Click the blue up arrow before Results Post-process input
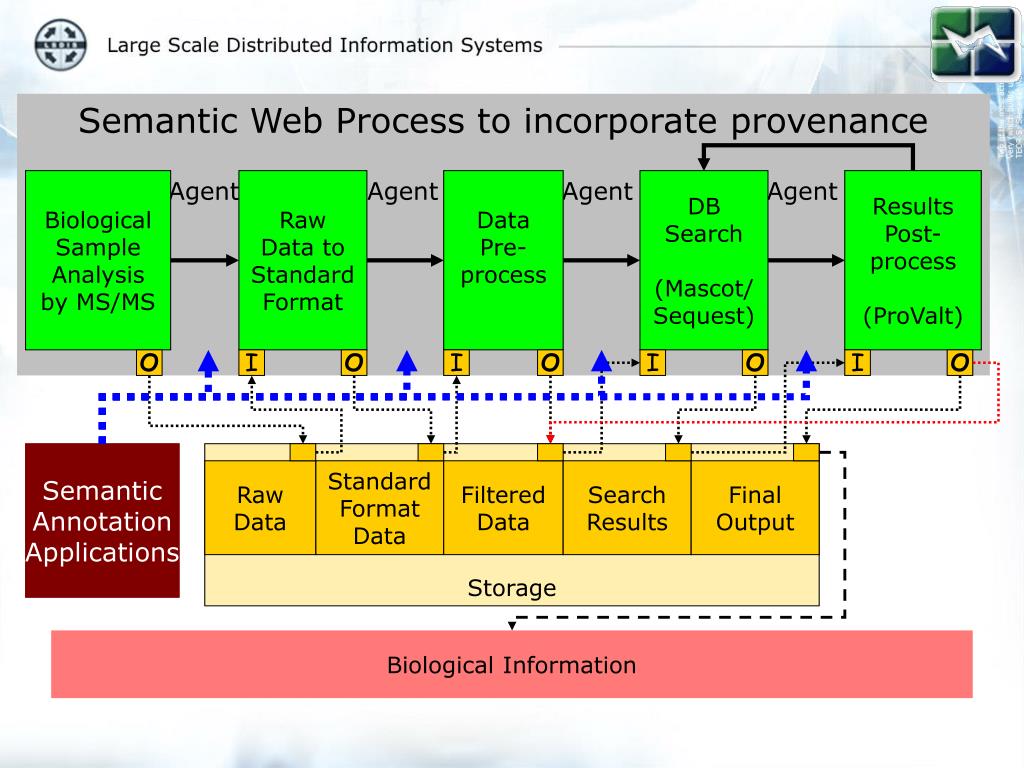 point(806,363)
